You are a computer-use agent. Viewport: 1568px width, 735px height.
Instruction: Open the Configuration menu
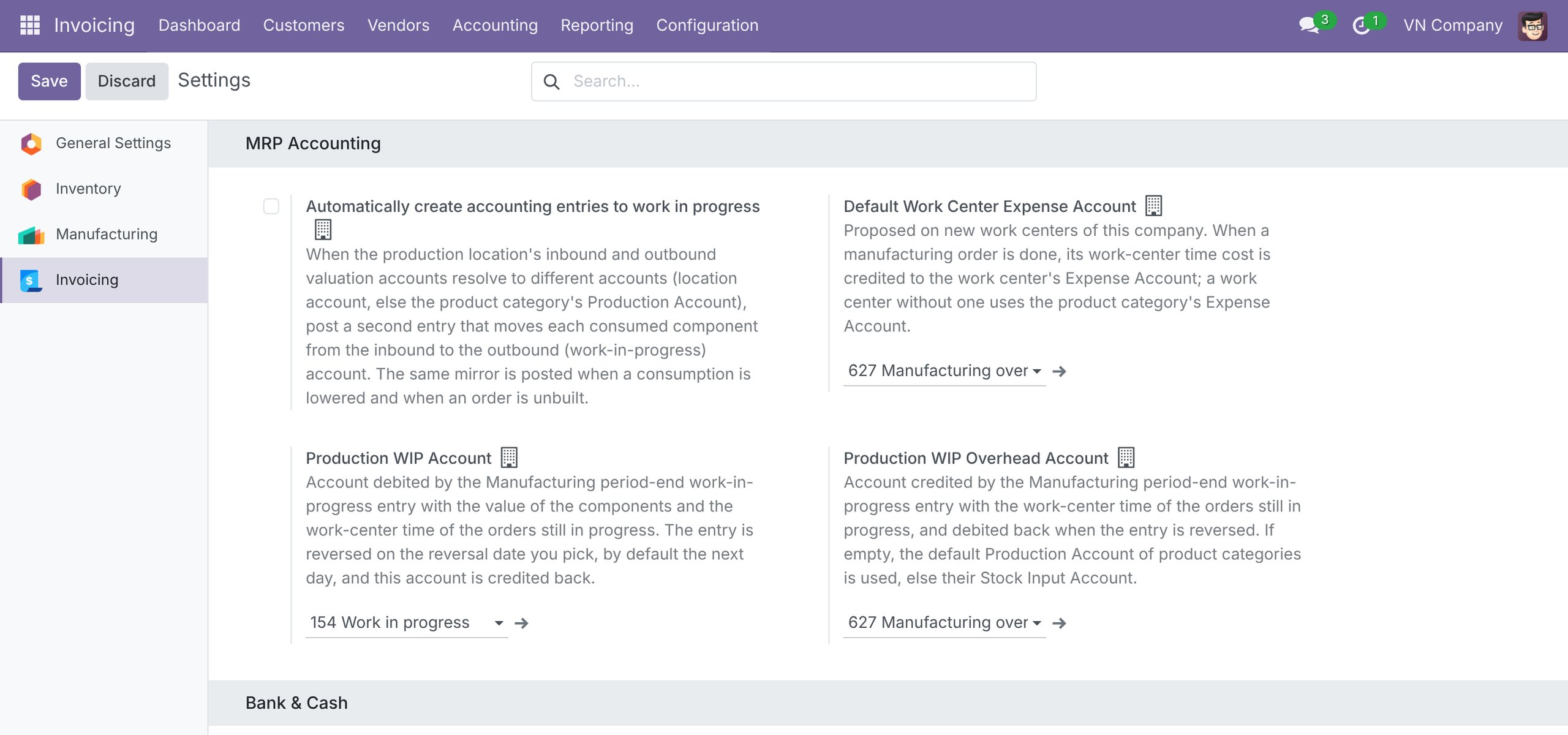coord(707,26)
